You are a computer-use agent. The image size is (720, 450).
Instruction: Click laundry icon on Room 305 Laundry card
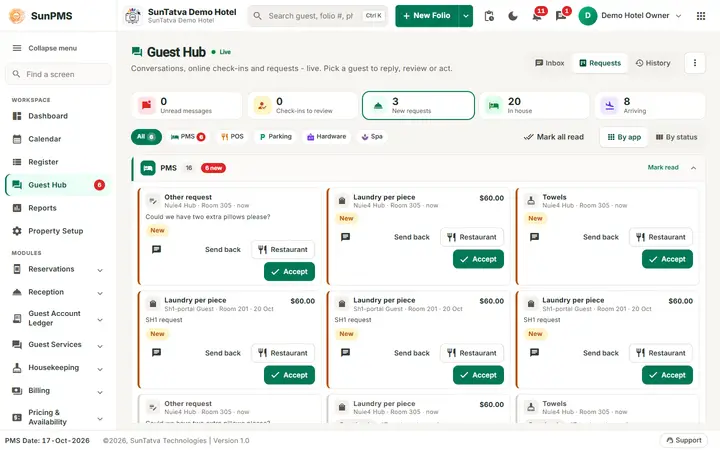[342, 201]
